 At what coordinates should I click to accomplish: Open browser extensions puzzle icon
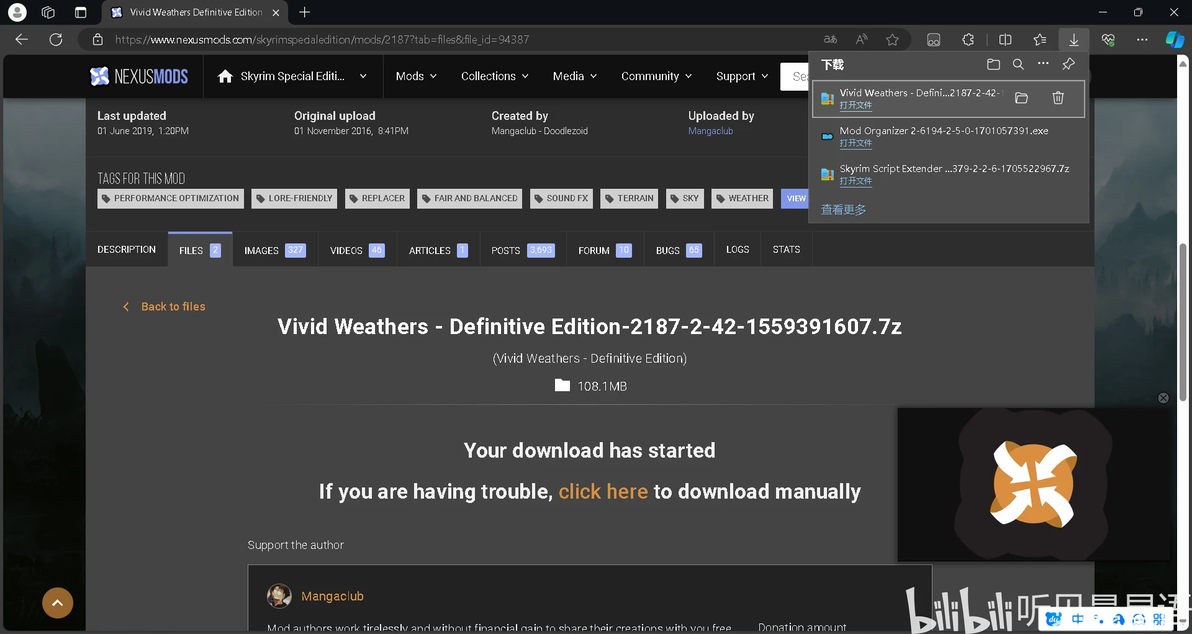click(x=968, y=40)
